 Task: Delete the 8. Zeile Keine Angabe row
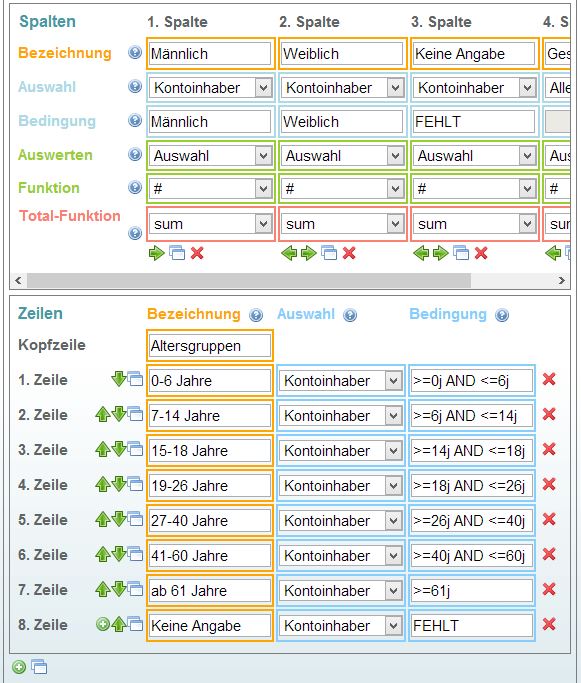pyautogui.click(x=549, y=625)
